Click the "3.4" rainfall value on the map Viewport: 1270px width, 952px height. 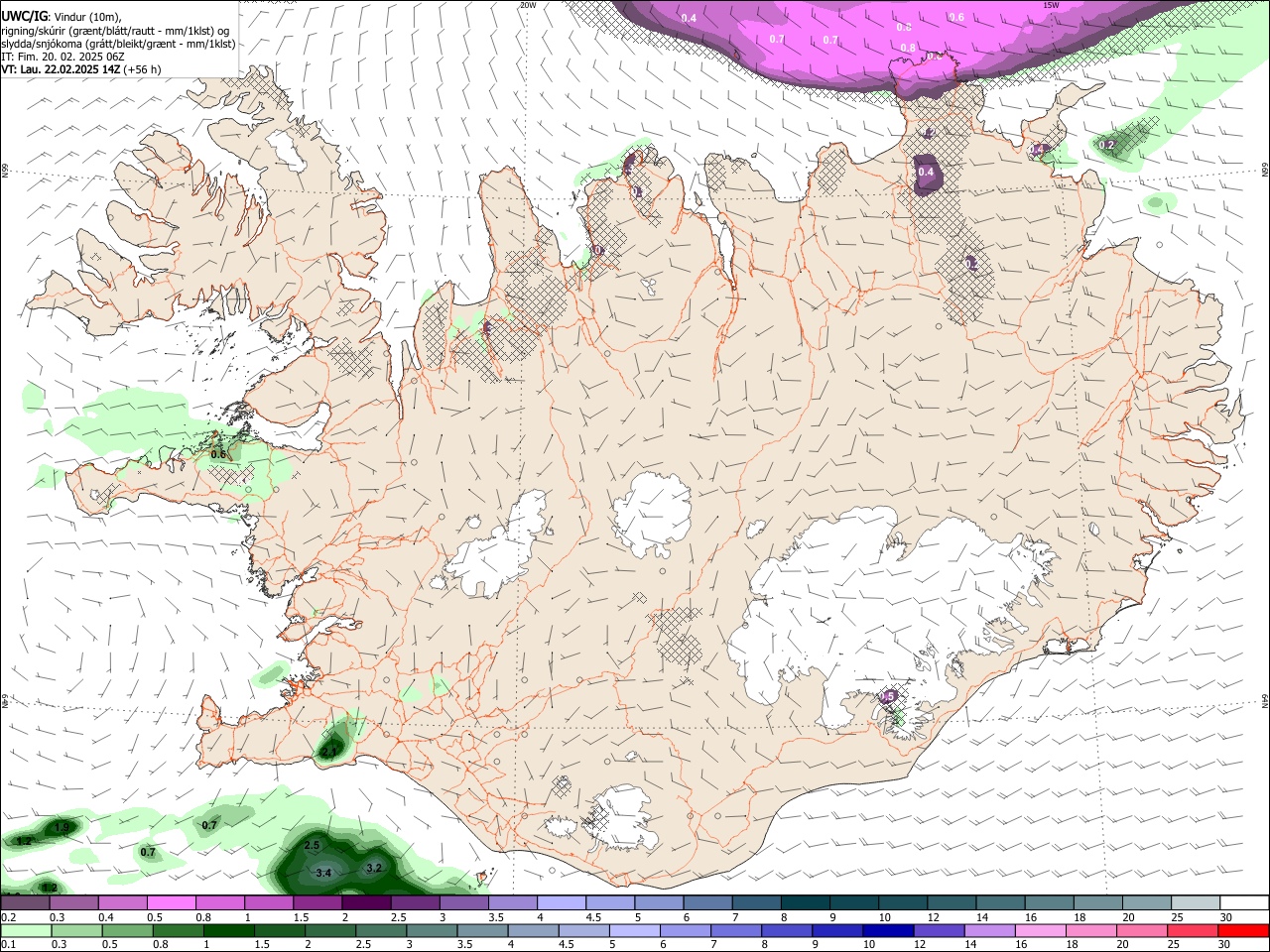click(323, 874)
